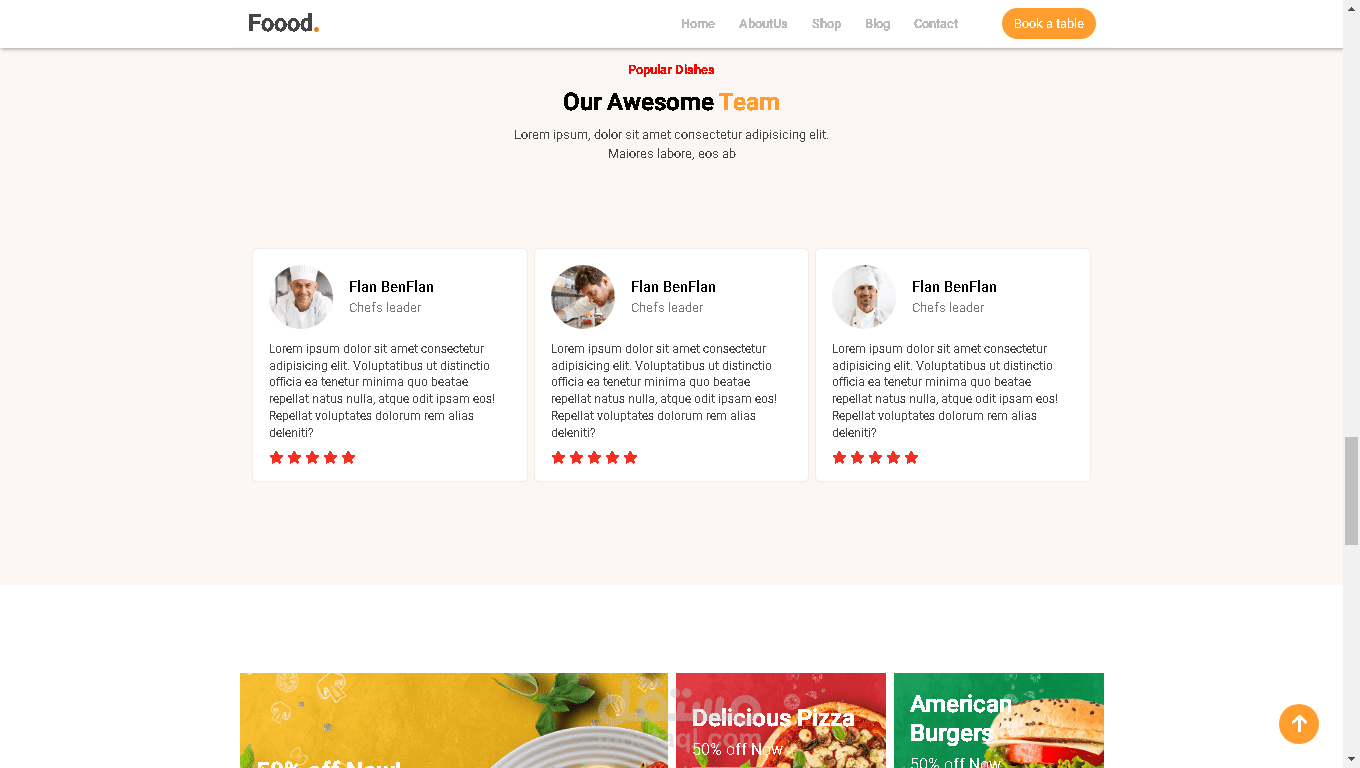
Task: Click third chef's avatar image
Action: 864,297
